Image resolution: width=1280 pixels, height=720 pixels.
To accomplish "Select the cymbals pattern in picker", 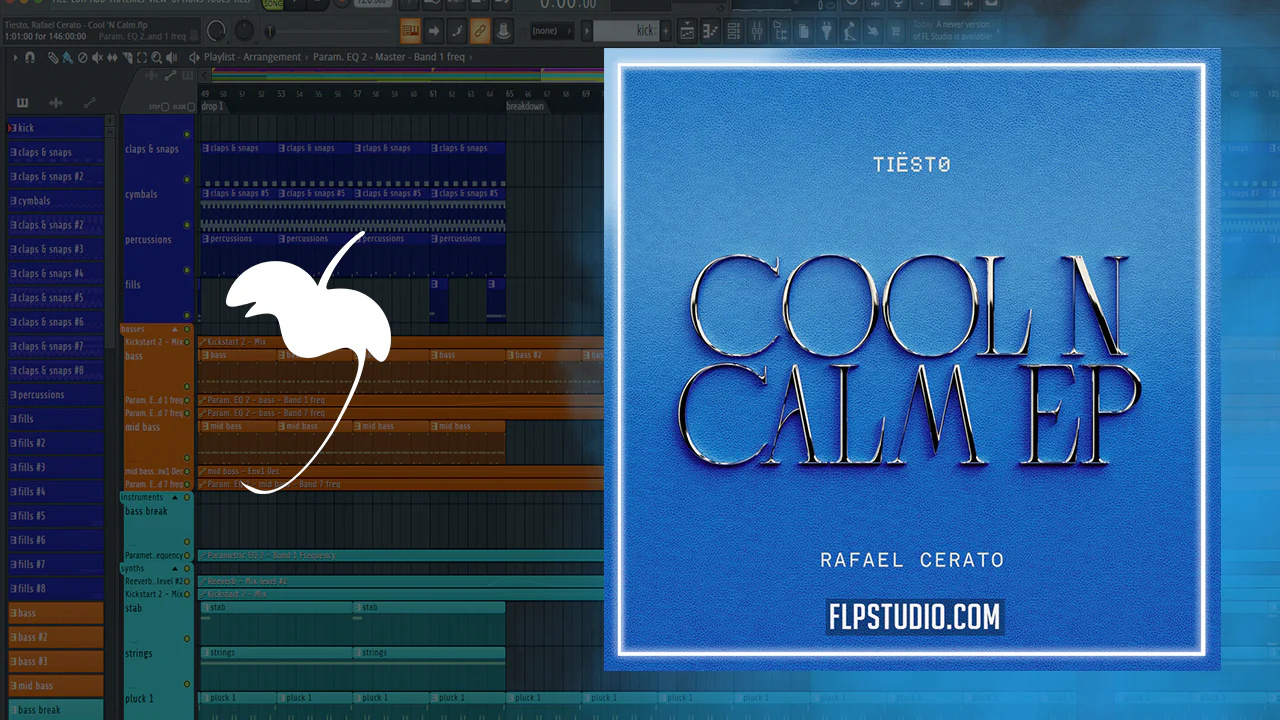I will (x=56, y=201).
